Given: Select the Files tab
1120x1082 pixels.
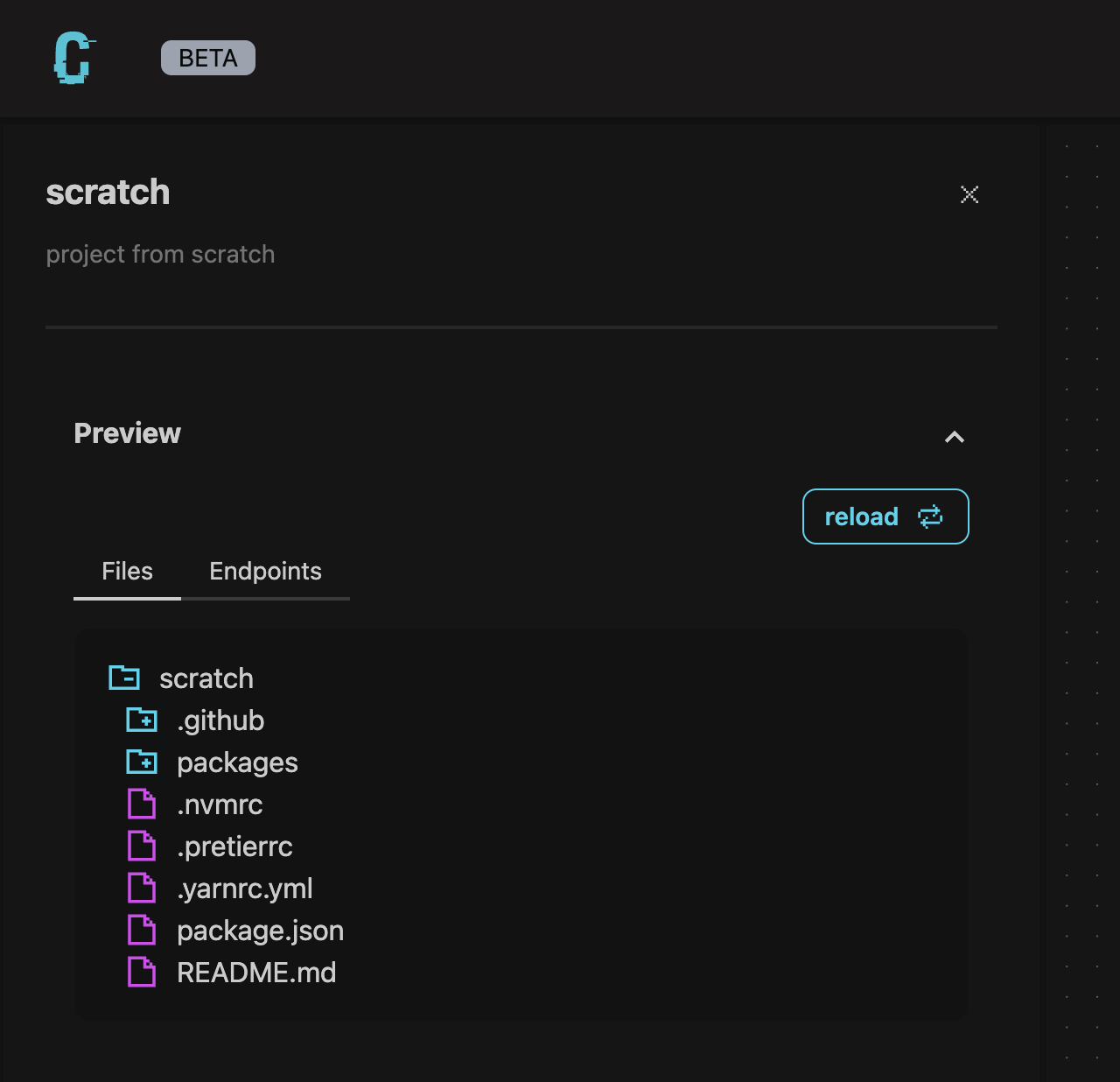Looking at the screenshot, I should point(127,571).
